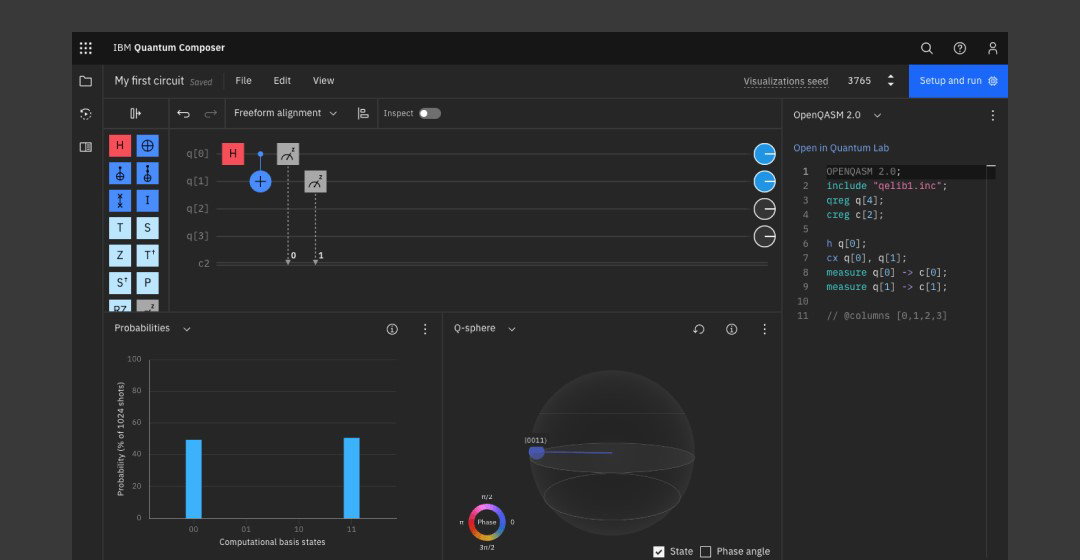Open the user profile icon
Viewport: 1080px width, 560px height.
coord(993,48)
